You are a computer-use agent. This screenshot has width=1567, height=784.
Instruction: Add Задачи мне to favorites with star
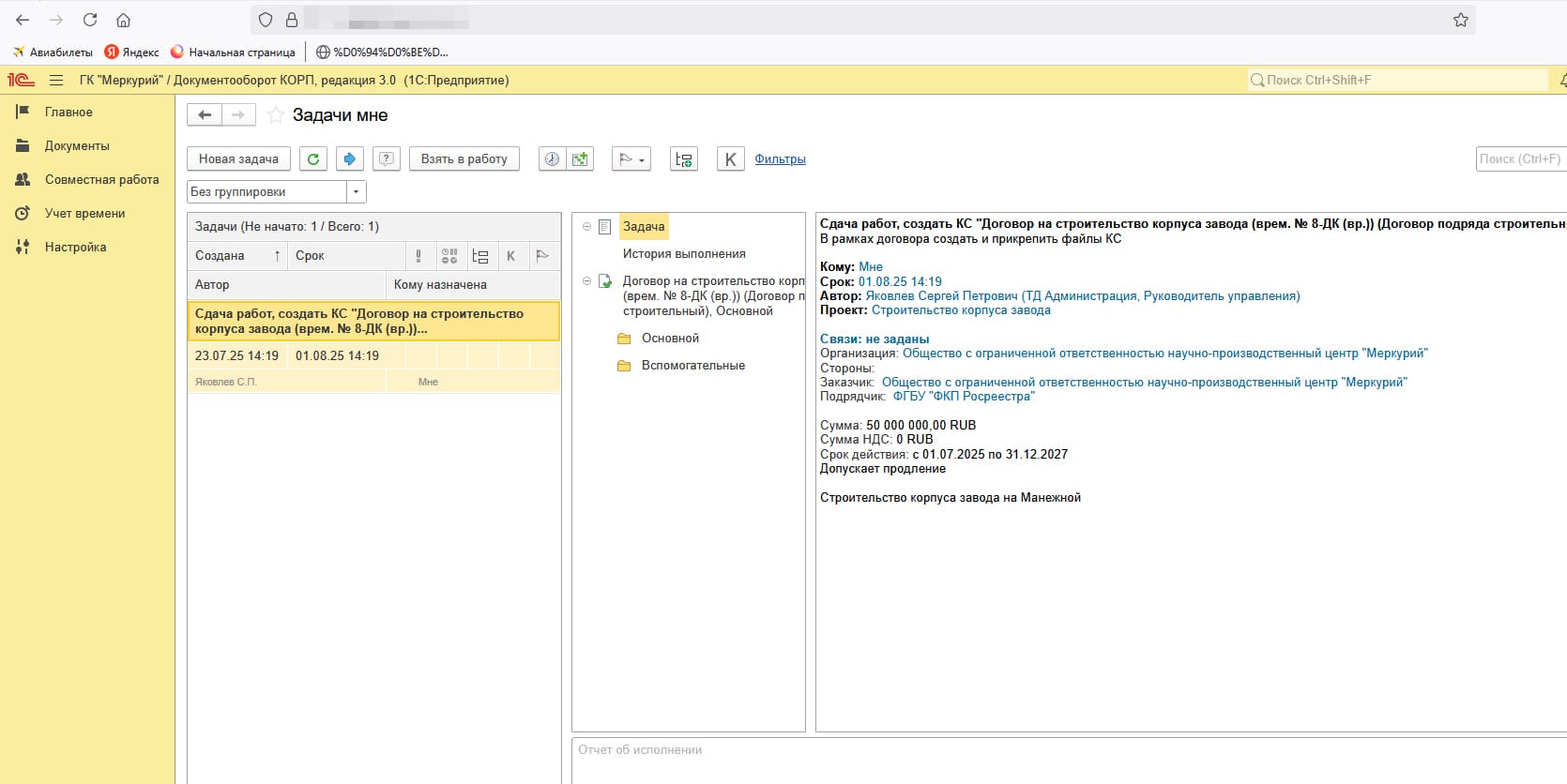coord(276,115)
